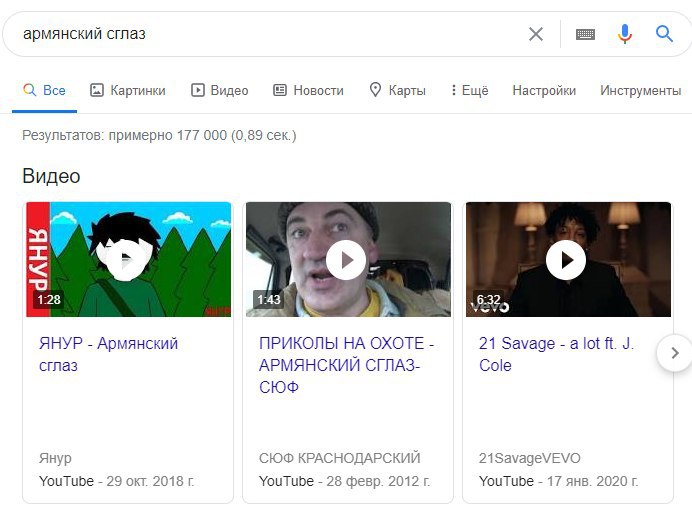The width and height of the screenshot is (692, 526).
Task: Switch to the Картинки tab
Action: 128,90
